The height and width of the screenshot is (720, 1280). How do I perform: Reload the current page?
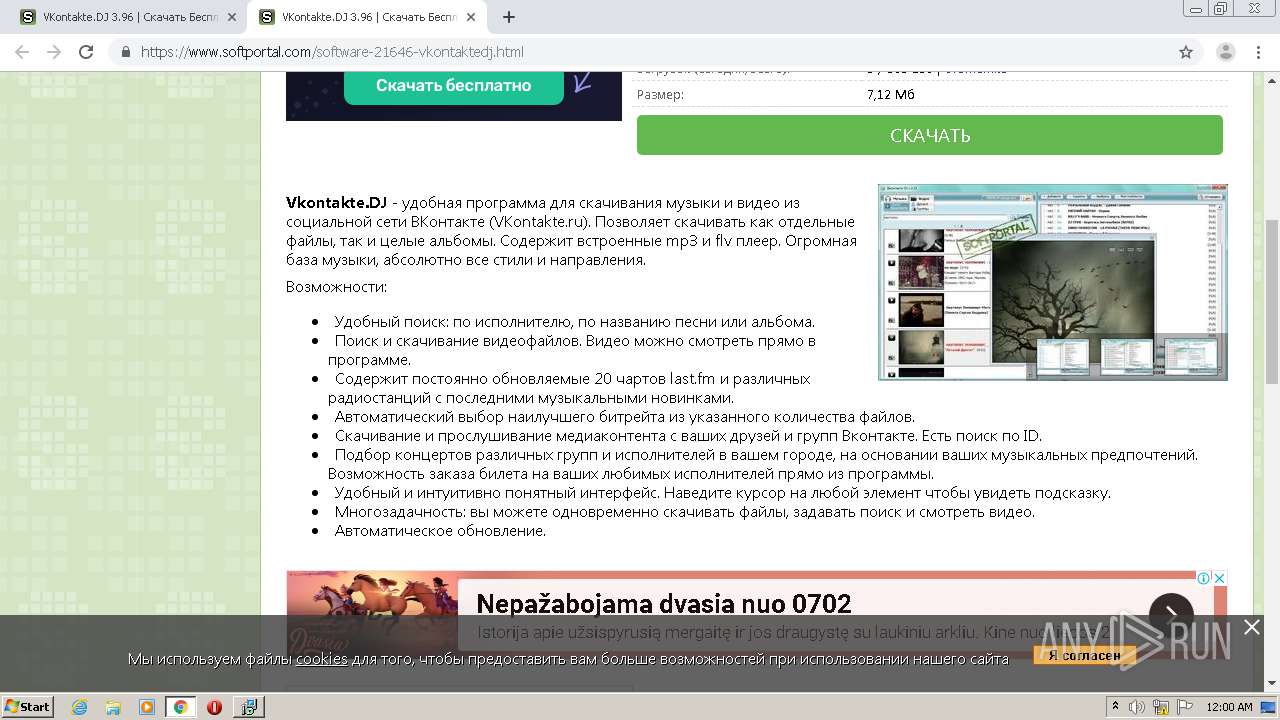click(x=86, y=52)
